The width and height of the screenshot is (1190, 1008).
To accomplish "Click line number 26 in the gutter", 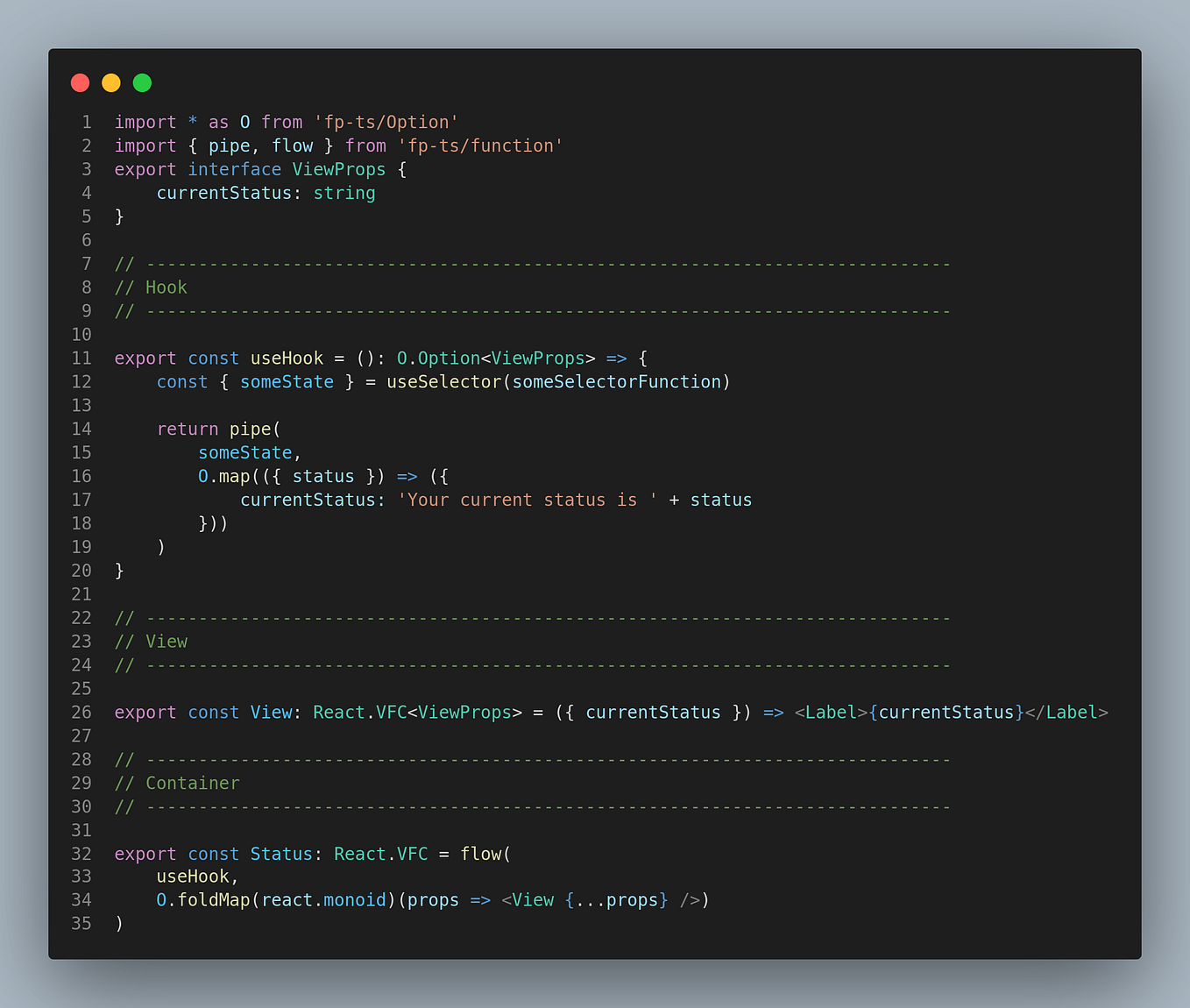I will click(81, 713).
